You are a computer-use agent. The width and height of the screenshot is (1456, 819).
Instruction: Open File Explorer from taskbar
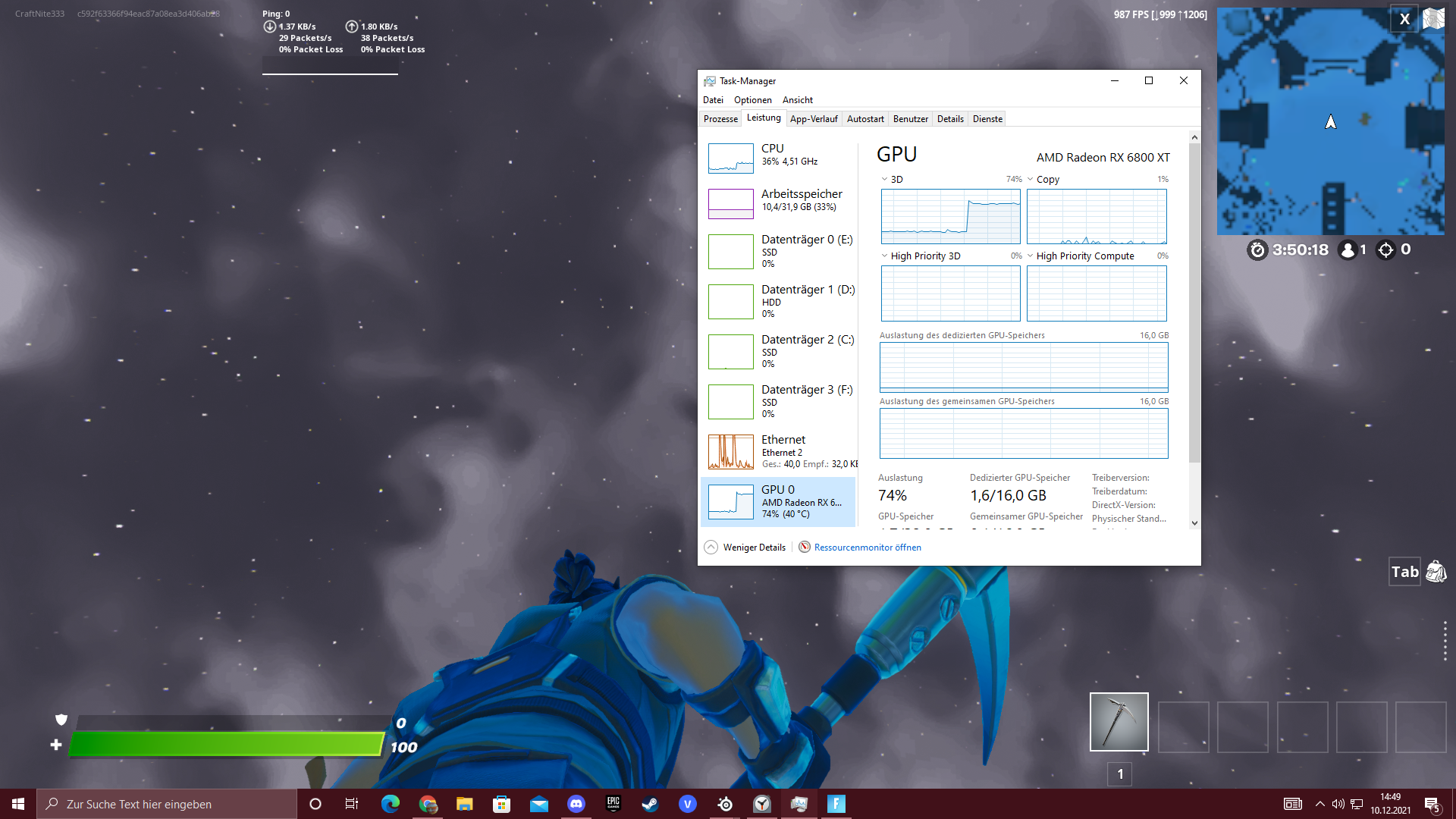(x=464, y=804)
